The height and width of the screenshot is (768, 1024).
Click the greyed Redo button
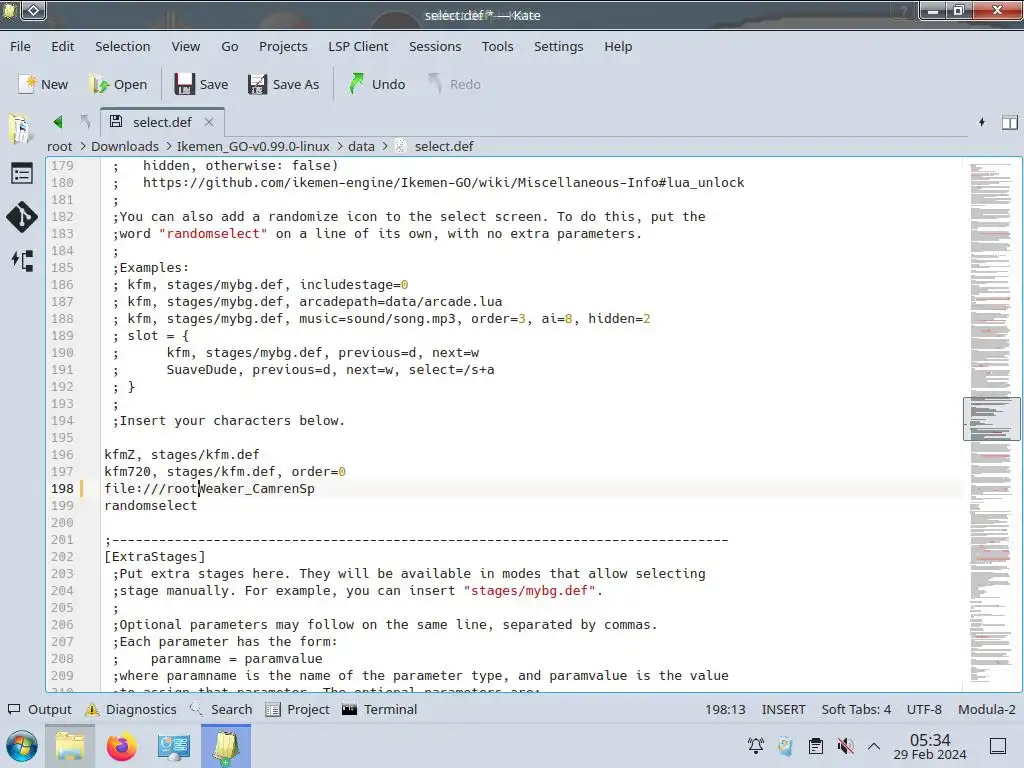click(454, 84)
